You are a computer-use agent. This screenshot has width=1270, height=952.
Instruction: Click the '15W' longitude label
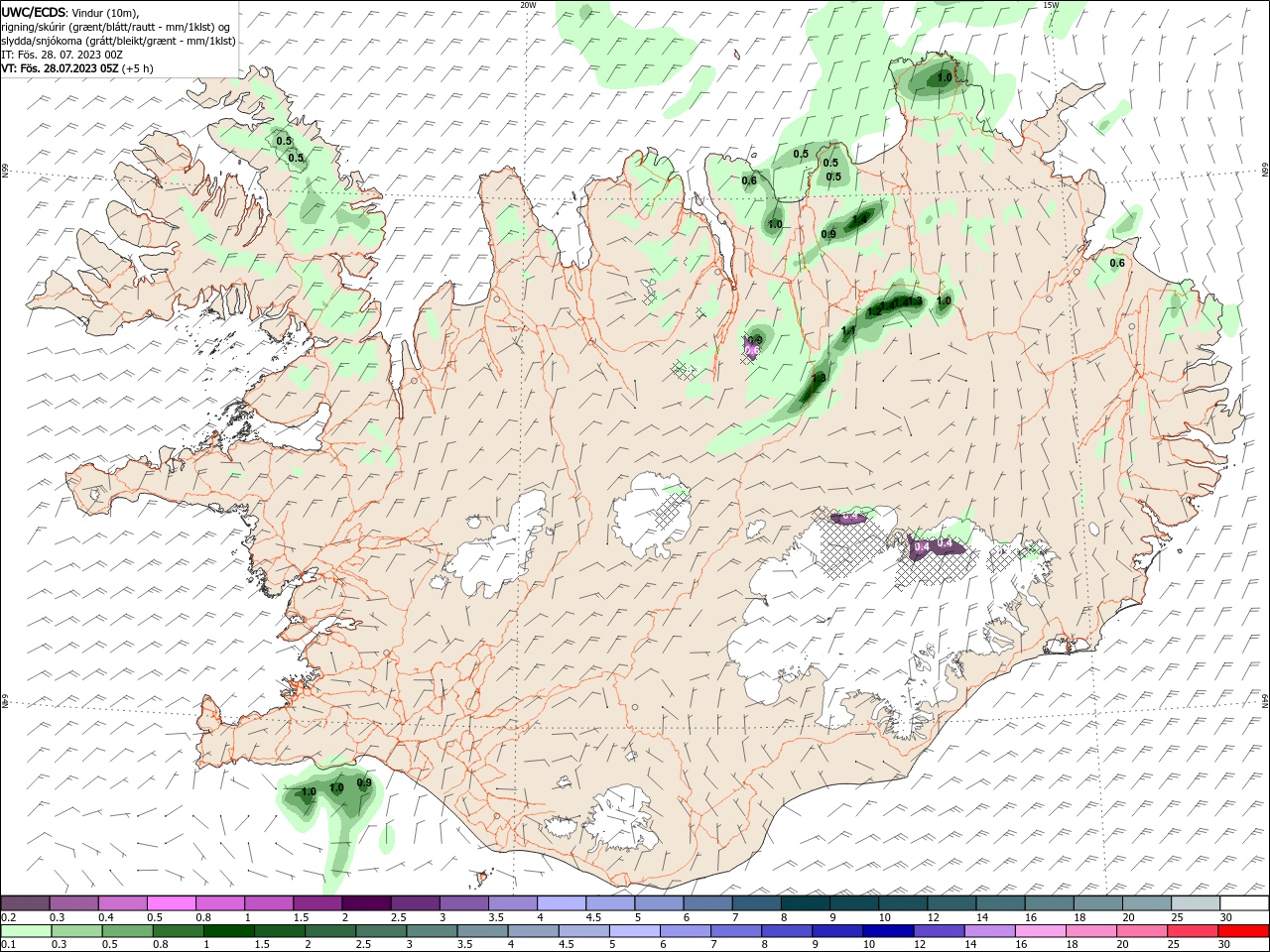1051,5
